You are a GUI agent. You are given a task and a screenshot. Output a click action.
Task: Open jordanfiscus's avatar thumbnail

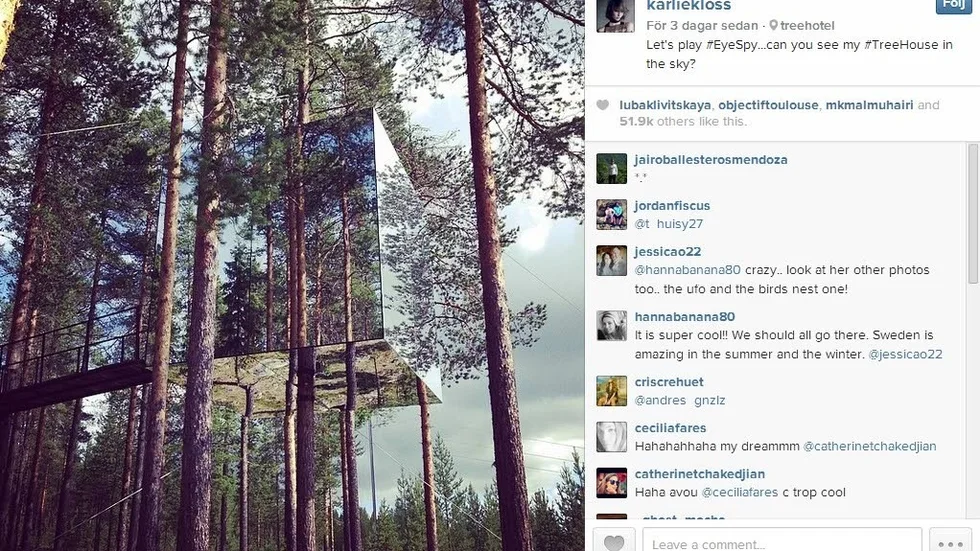[611, 214]
